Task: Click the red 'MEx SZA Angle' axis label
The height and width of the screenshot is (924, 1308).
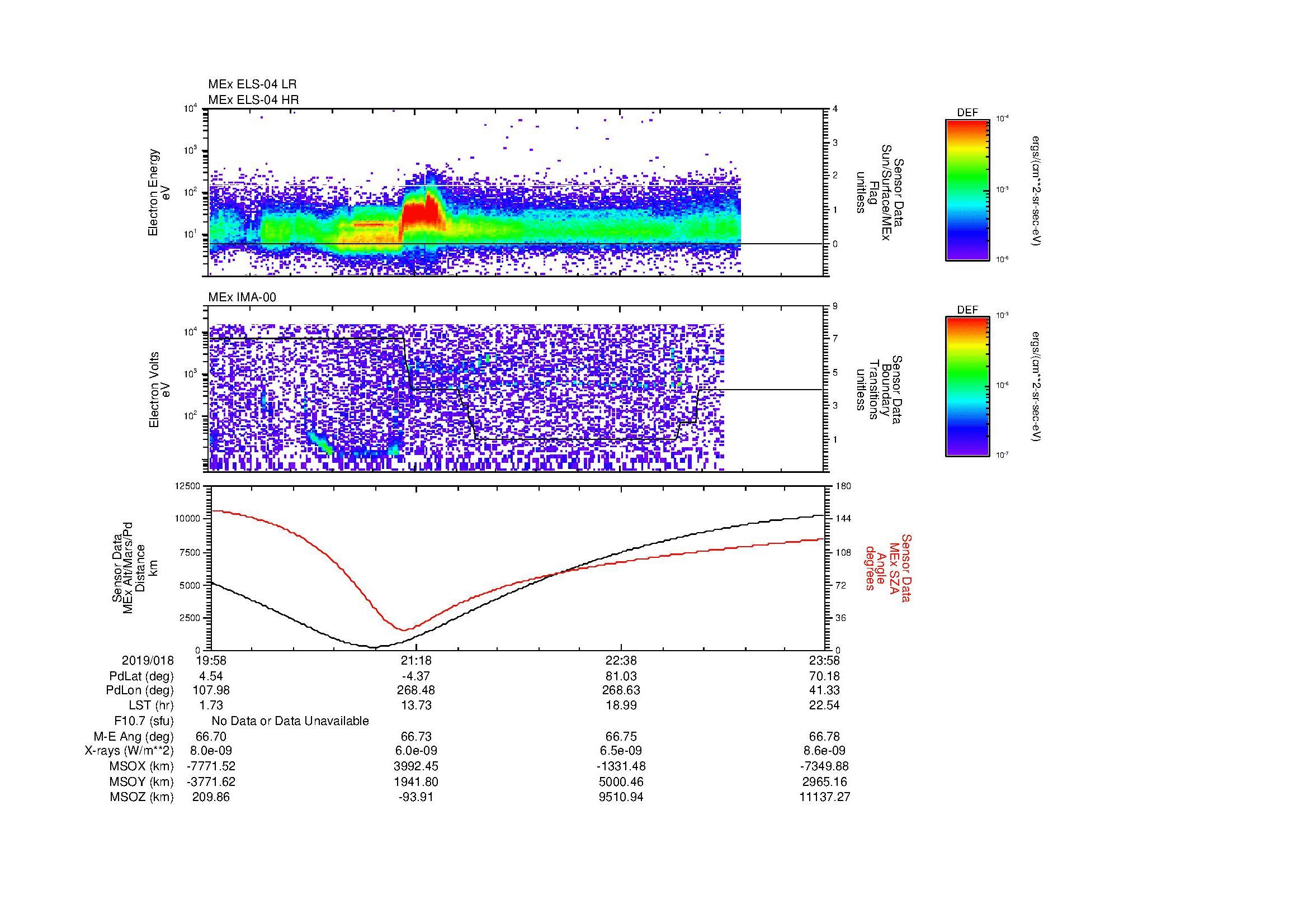Action: [x=887, y=567]
